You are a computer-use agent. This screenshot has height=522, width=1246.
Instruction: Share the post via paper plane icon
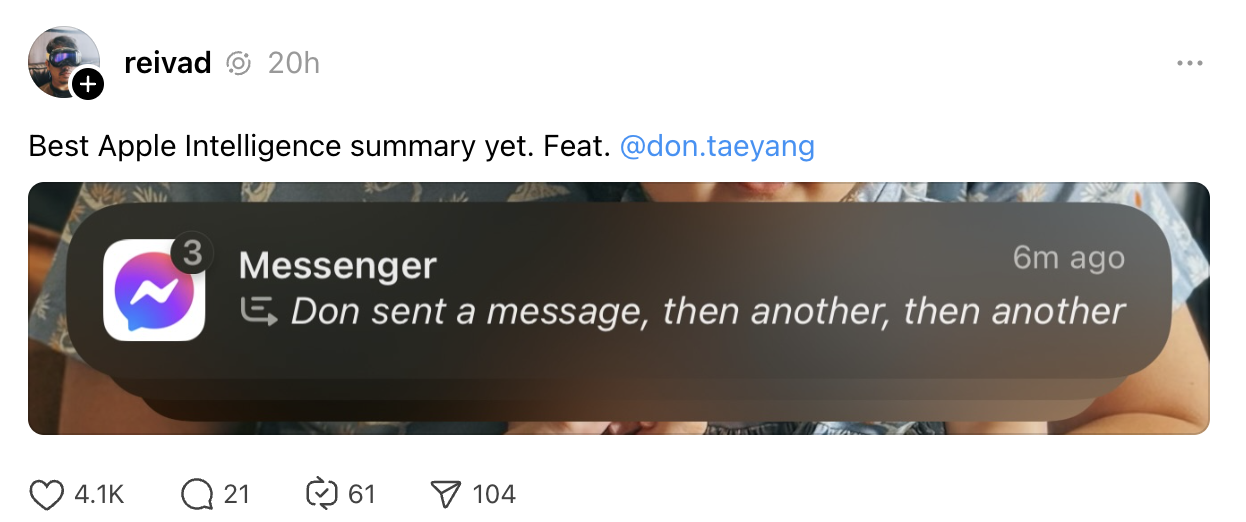[x=445, y=494]
